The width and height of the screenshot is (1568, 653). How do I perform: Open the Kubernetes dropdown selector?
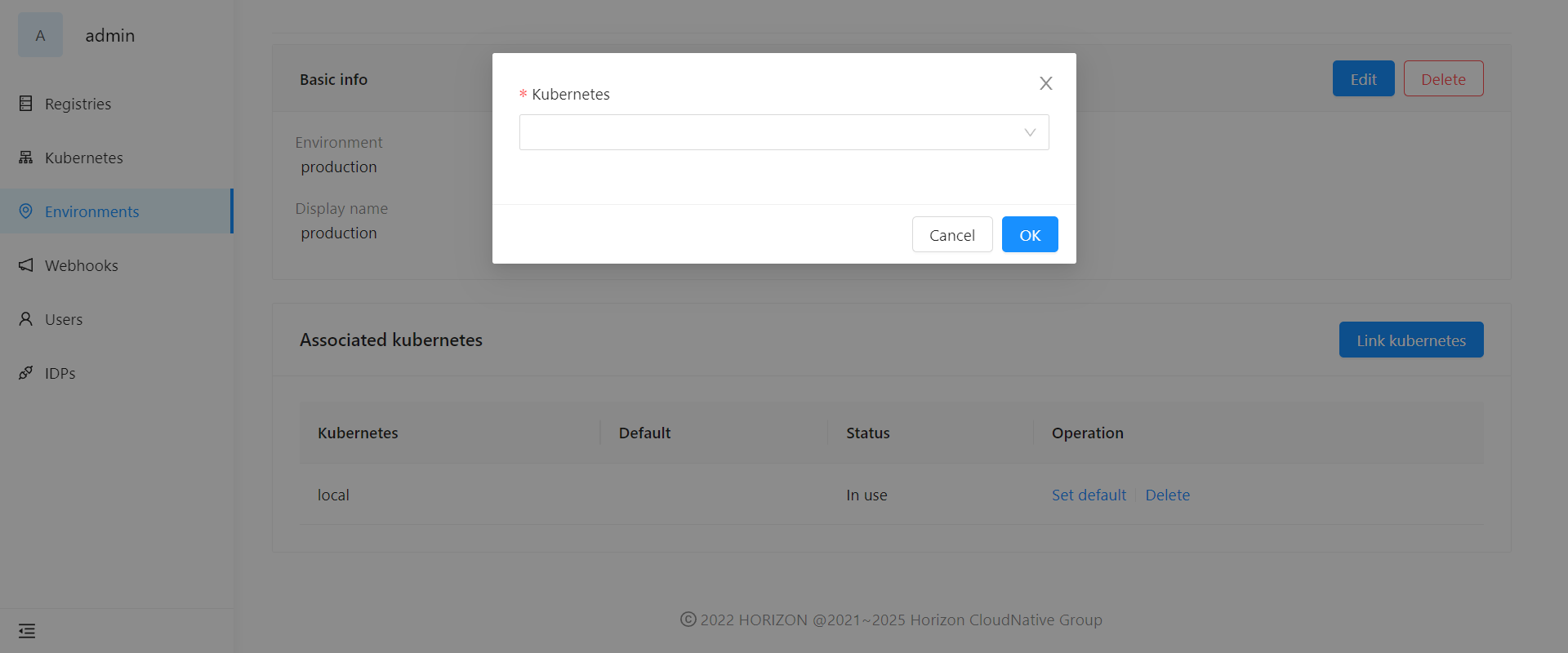coord(784,132)
